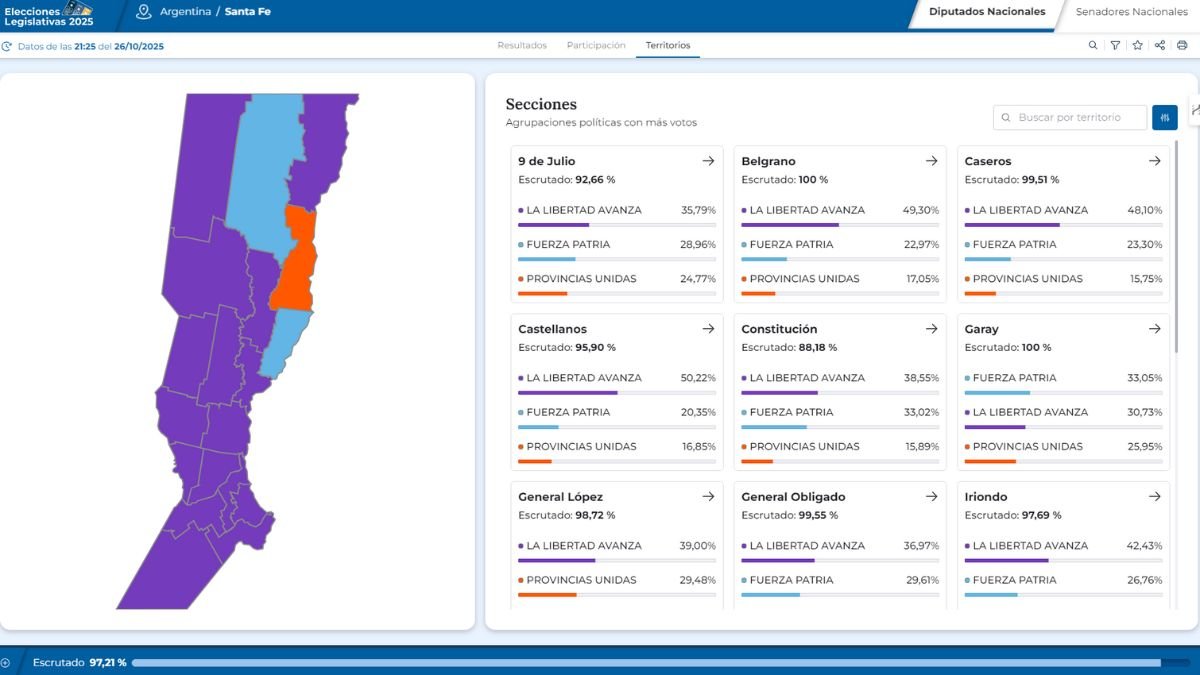Open 9 de Julio section via arrow
This screenshot has height=675, width=1200.
pyautogui.click(x=708, y=161)
